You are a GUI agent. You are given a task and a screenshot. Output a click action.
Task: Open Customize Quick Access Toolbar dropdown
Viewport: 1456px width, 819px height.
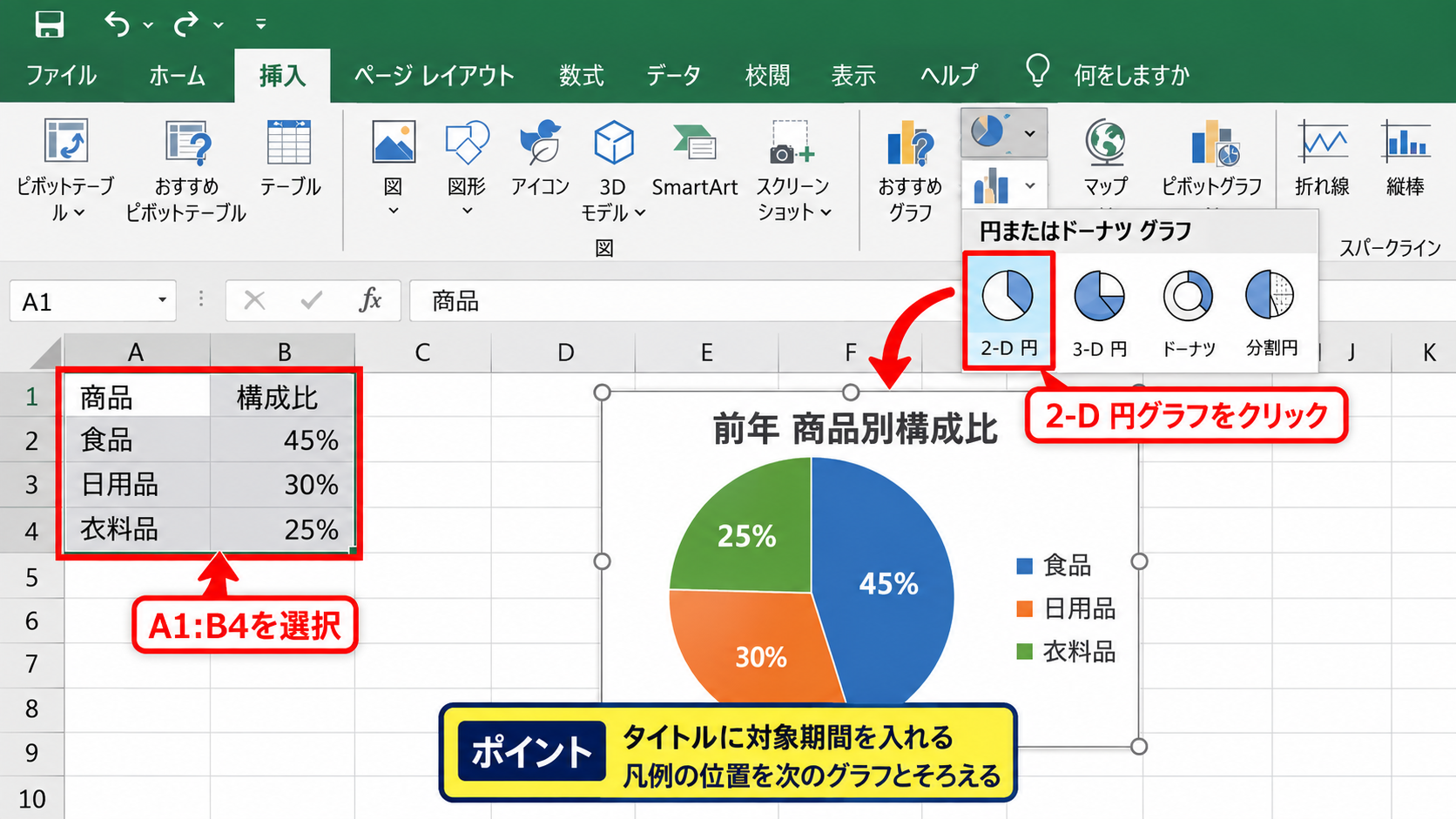(x=260, y=24)
